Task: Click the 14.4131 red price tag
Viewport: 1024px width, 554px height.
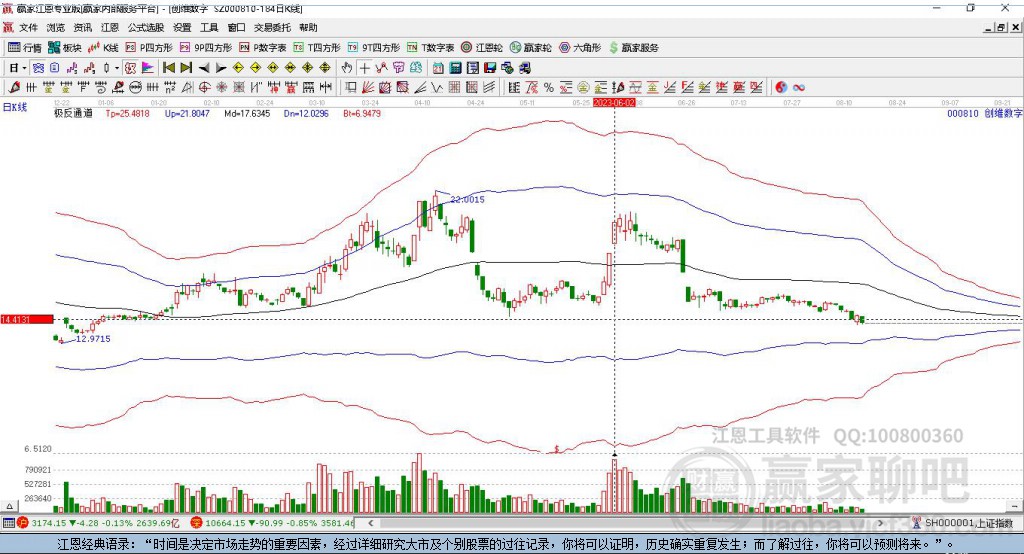Action: (27, 319)
